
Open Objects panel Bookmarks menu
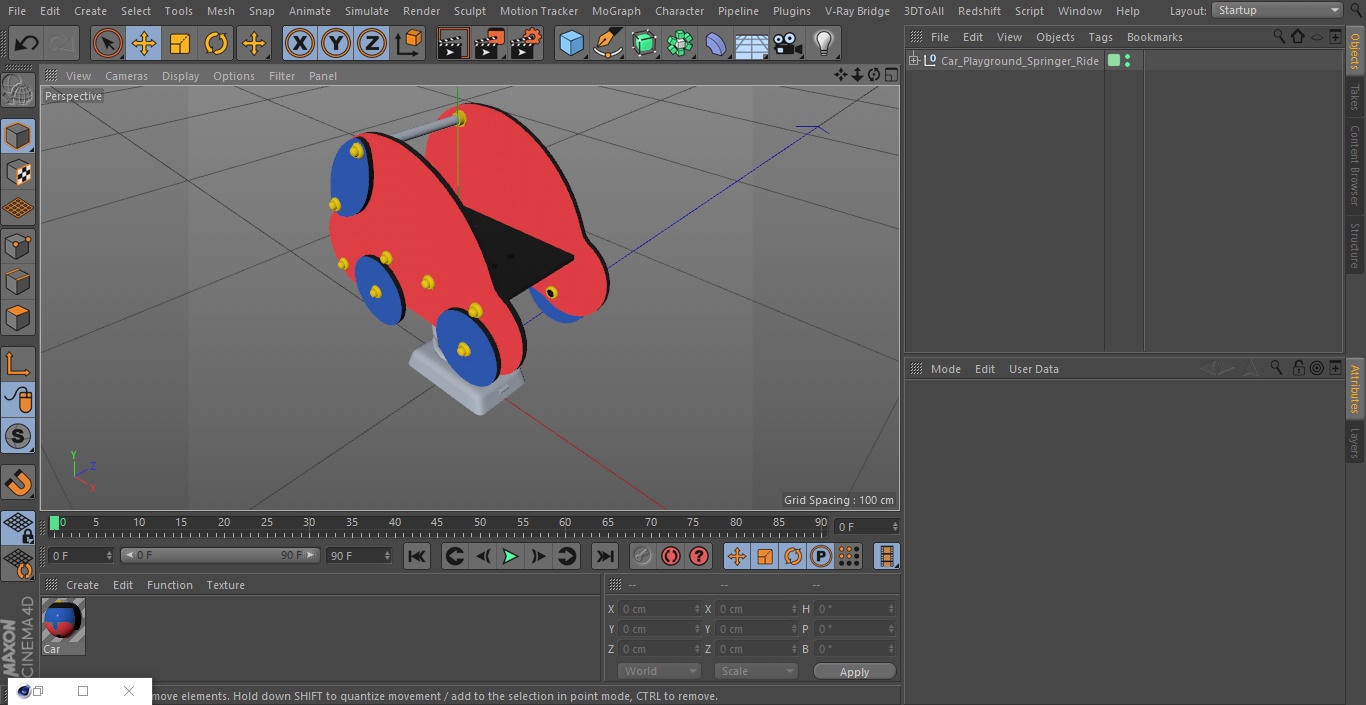click(1154, 37)
